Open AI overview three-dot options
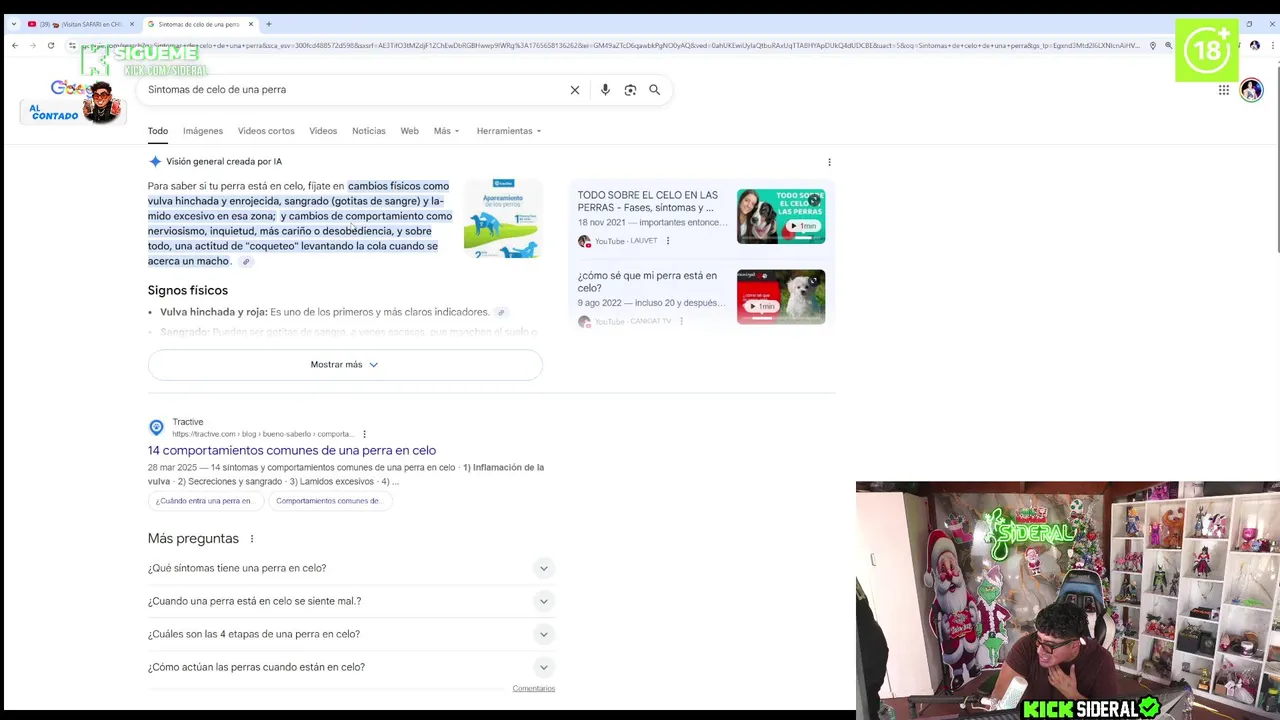 coord(829,162)
